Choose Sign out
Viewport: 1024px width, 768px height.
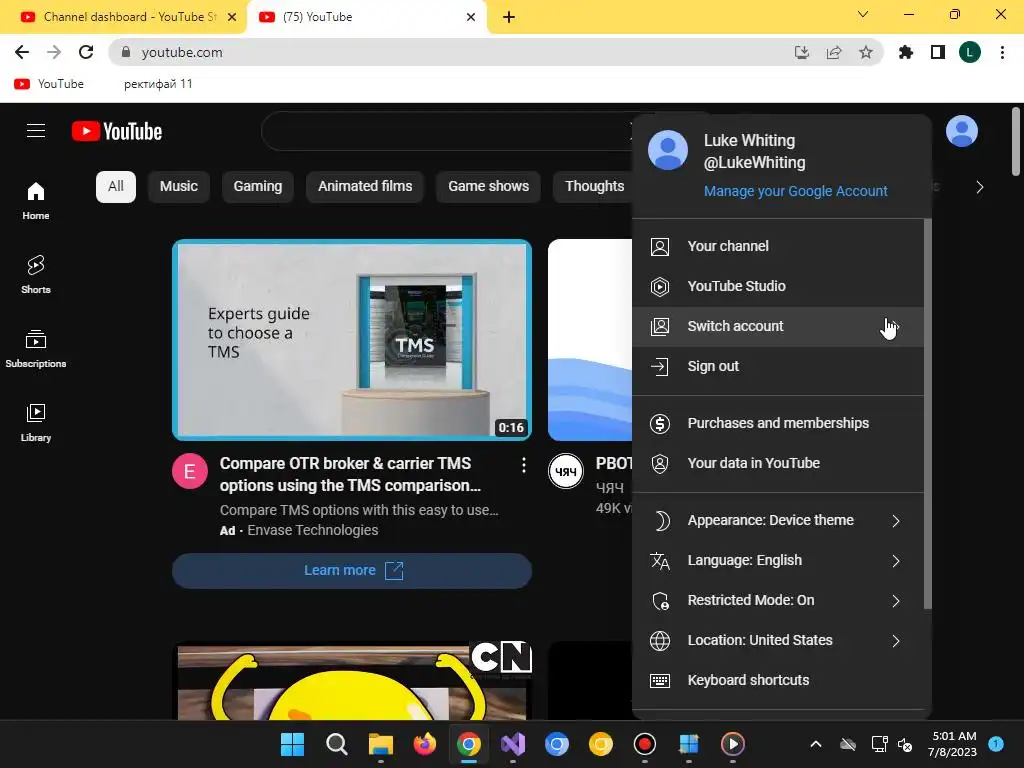(778, 366)
